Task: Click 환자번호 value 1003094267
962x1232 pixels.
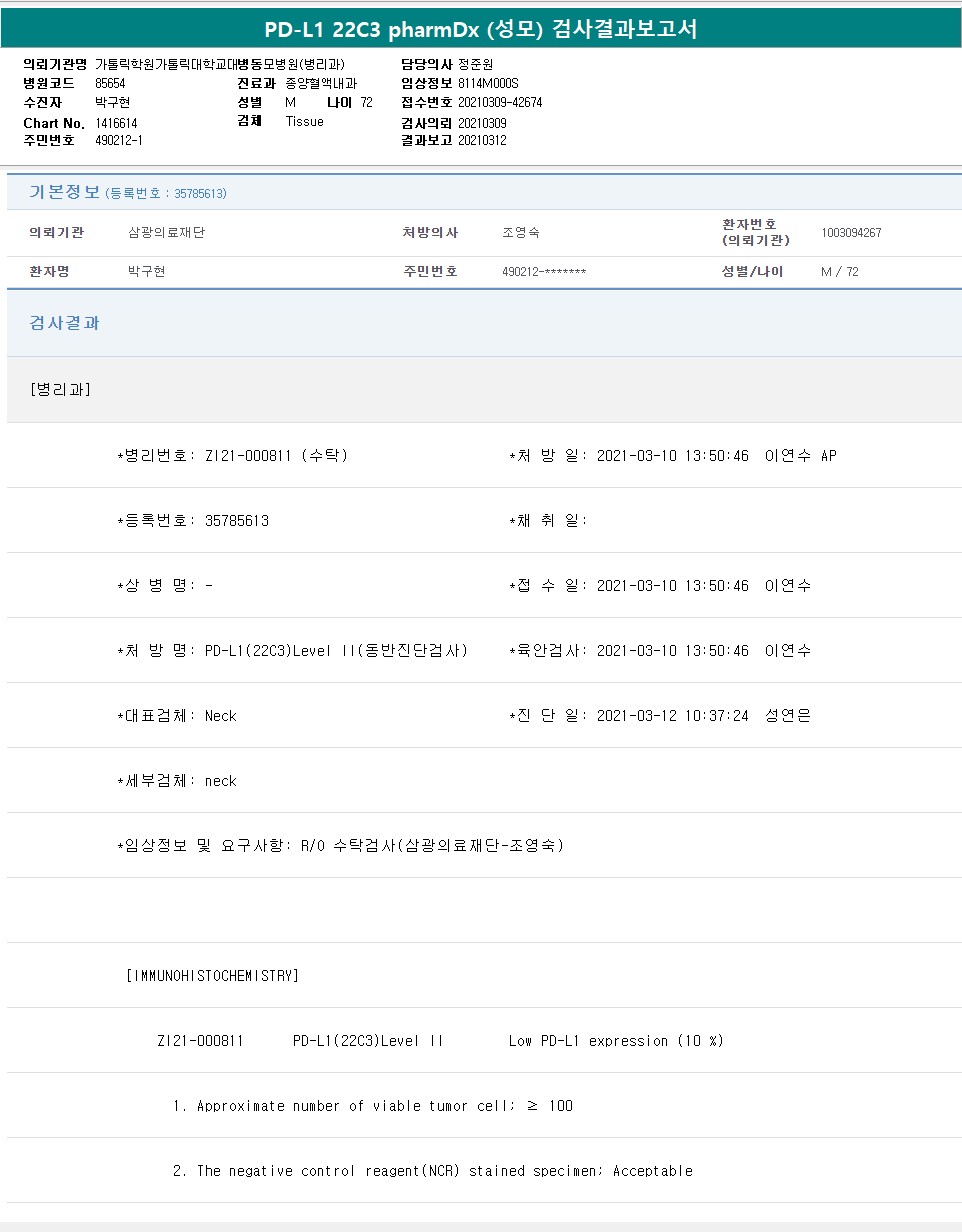Action: (x=851, y=233)
